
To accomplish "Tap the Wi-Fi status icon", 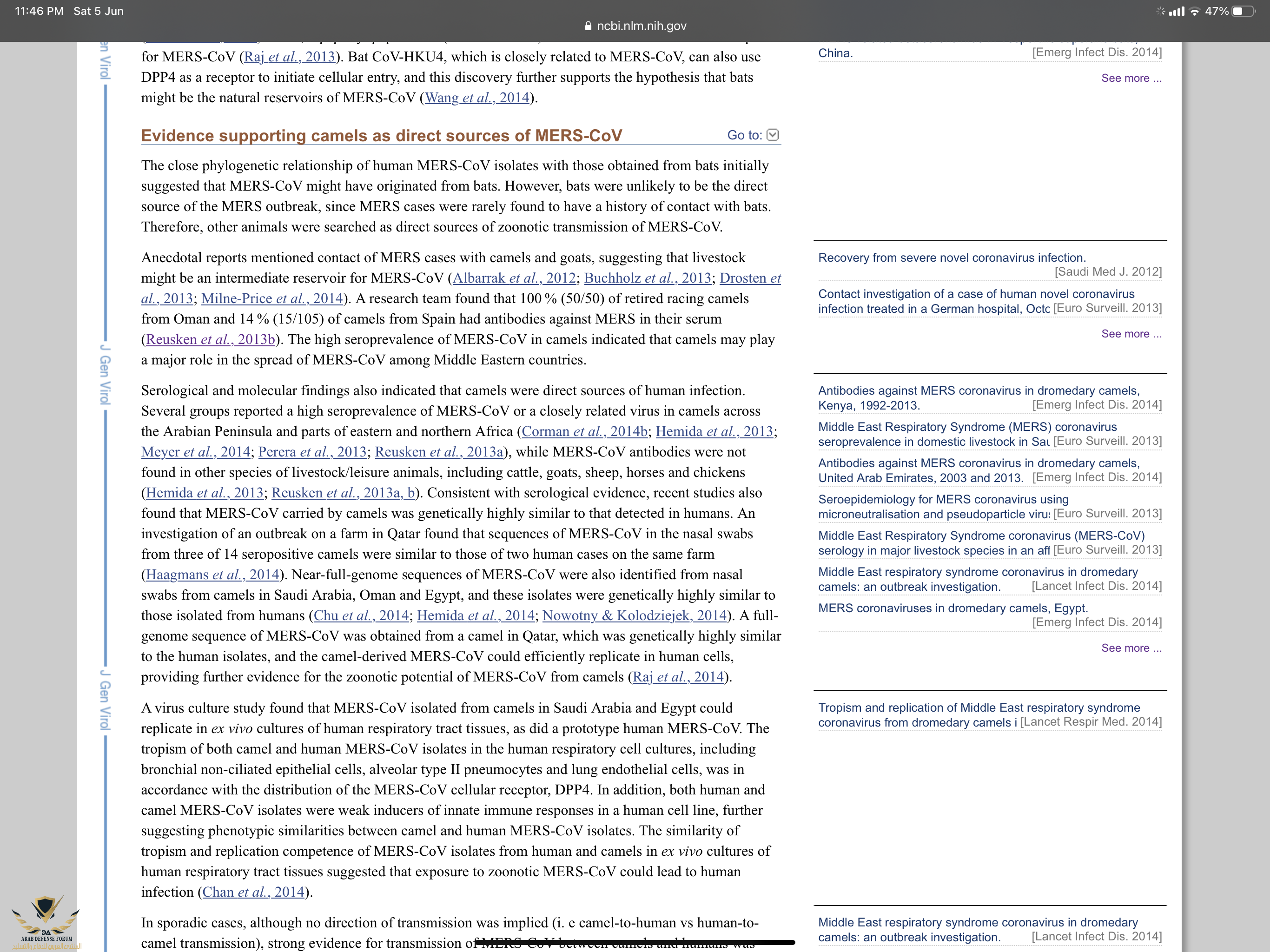I will point(1195,11).
